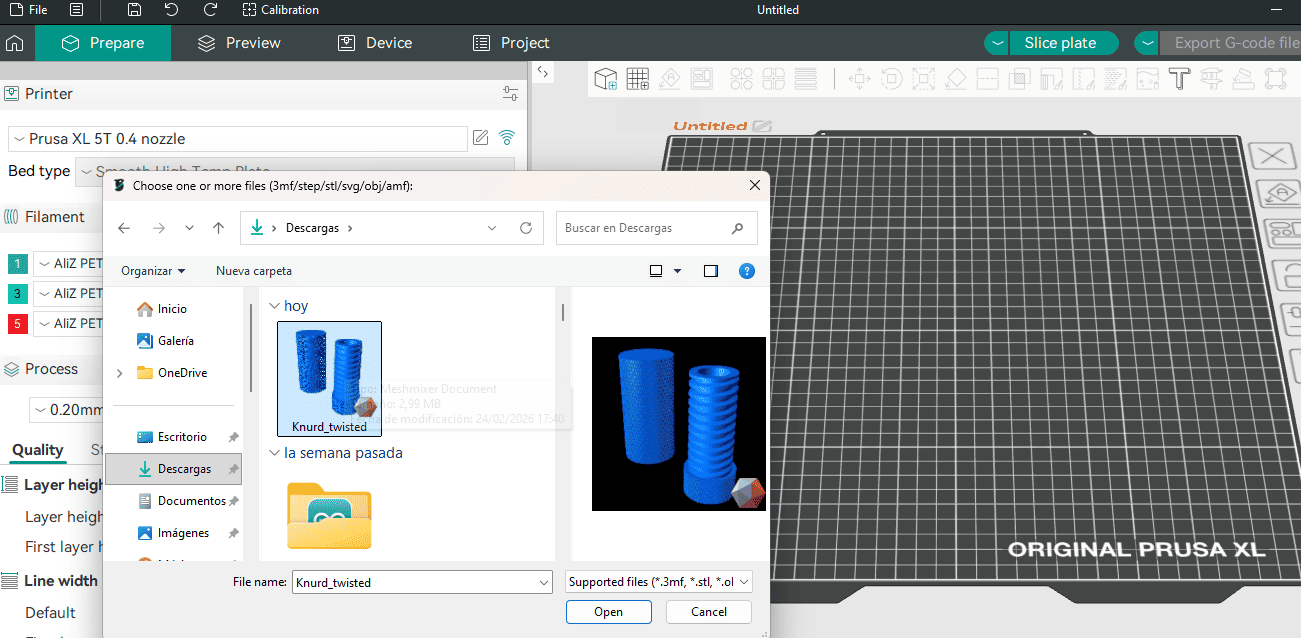Click the Home icon beside Prepare
This screenshot has height=638, width=1301.
pyautogui.click(x=15, y=43)
